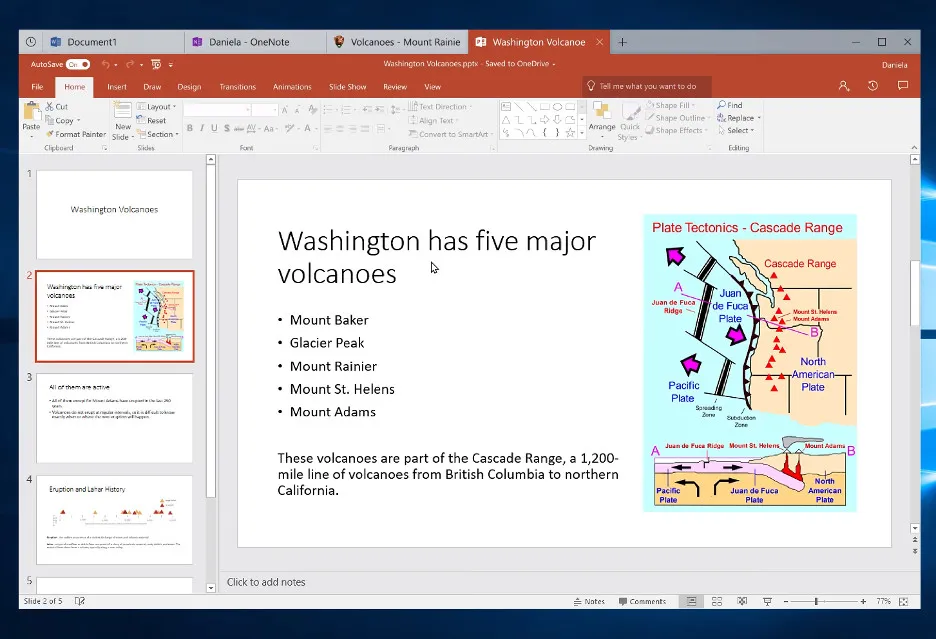
Task: Click the Click to add notes area
Action: (x=266, y=582)
